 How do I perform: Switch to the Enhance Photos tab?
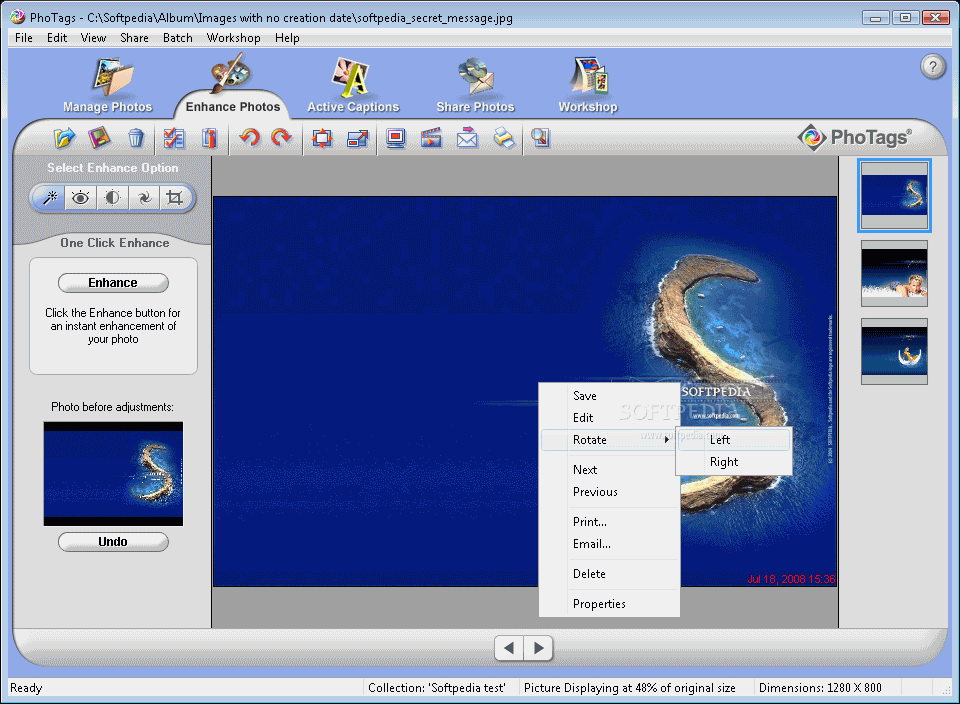(233, 86)
